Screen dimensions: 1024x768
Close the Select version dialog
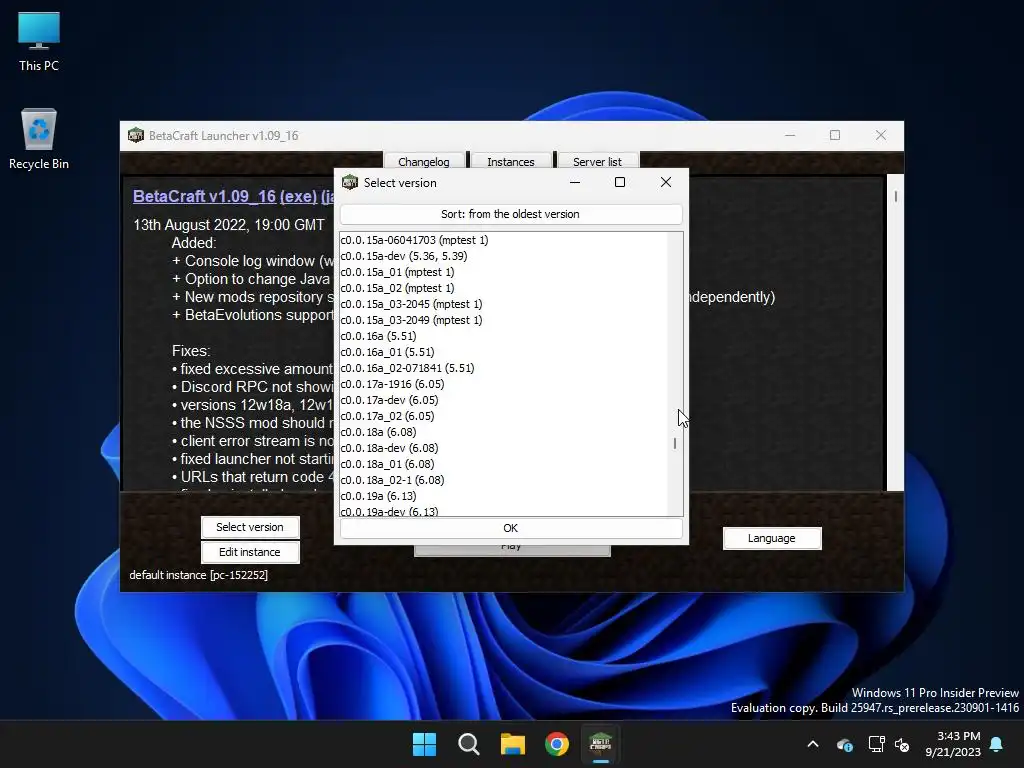(x=665, y=182)
